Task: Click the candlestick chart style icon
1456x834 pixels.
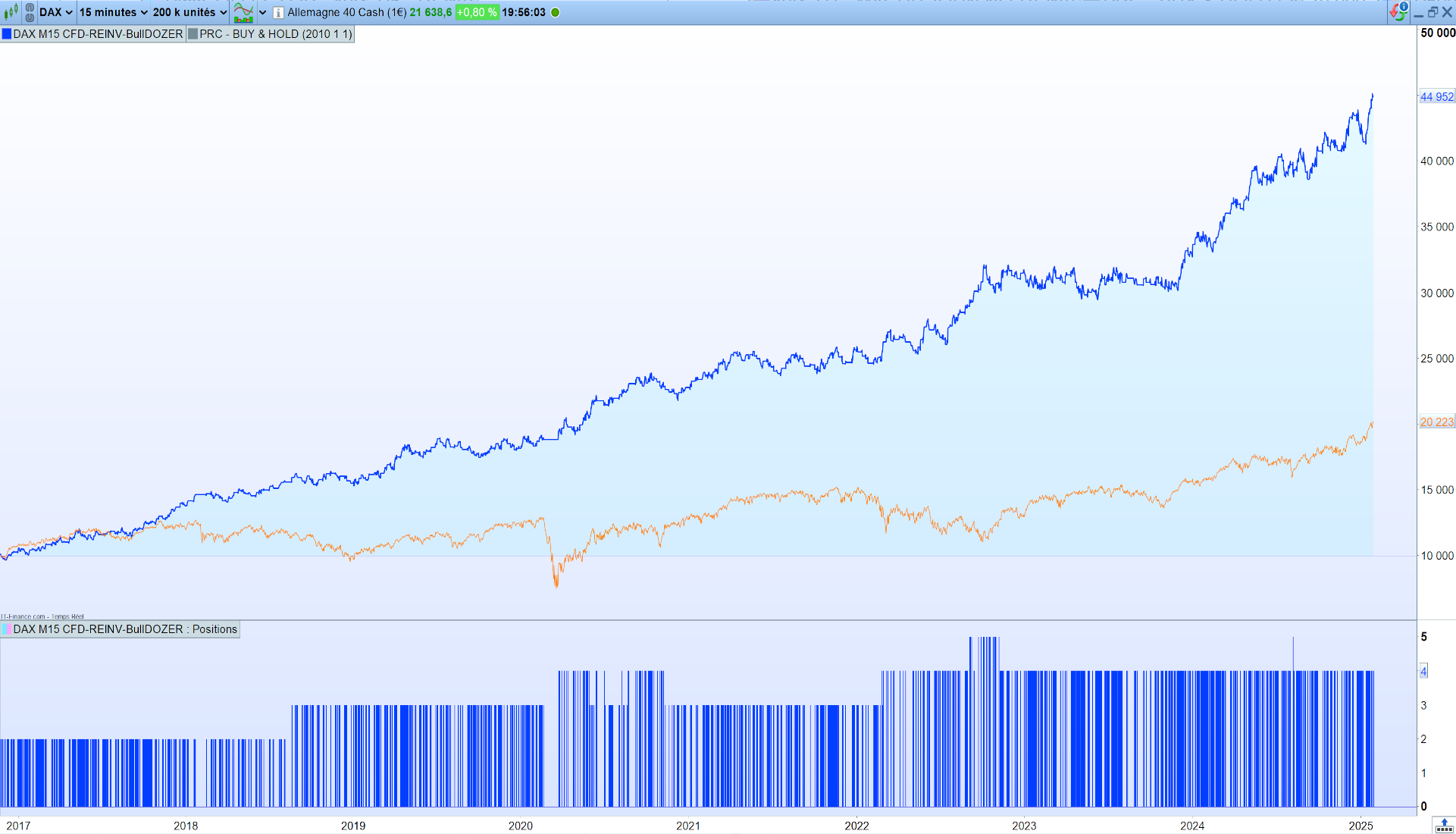Action: (11, 12)
